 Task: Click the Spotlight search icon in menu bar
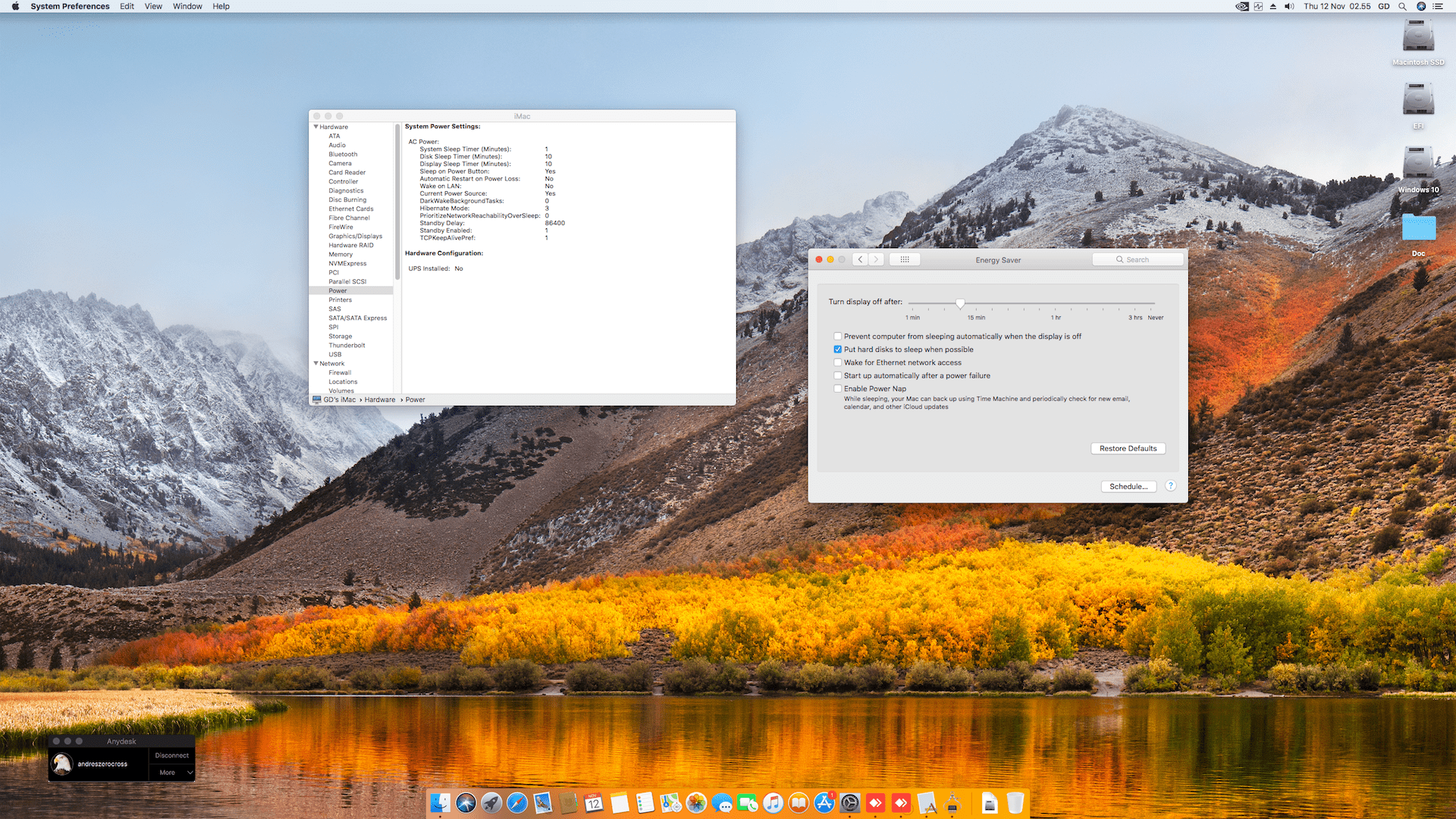(1403, 6)
